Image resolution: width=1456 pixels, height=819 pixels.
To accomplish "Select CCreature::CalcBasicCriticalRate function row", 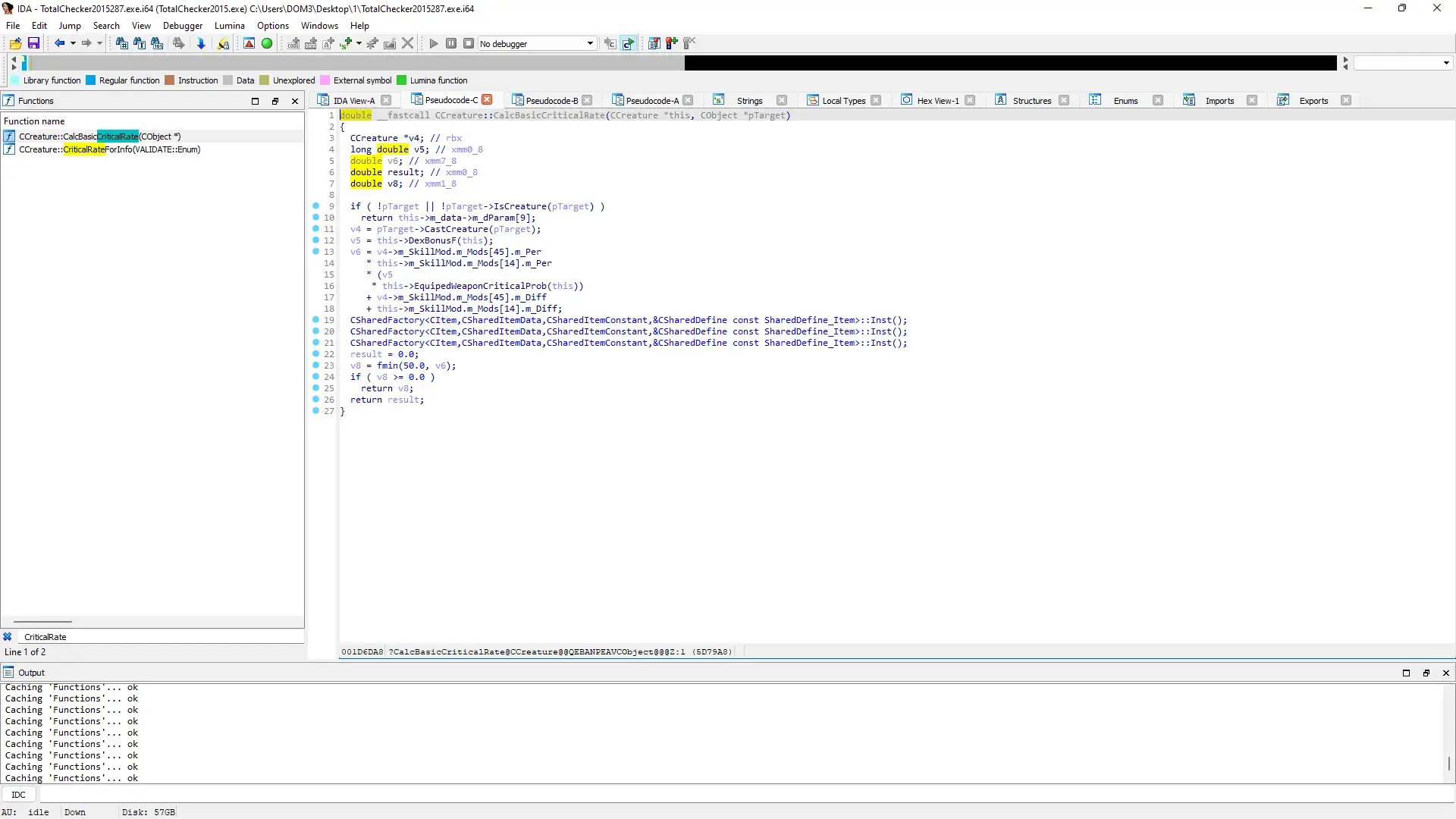I will tap(152, 136).
